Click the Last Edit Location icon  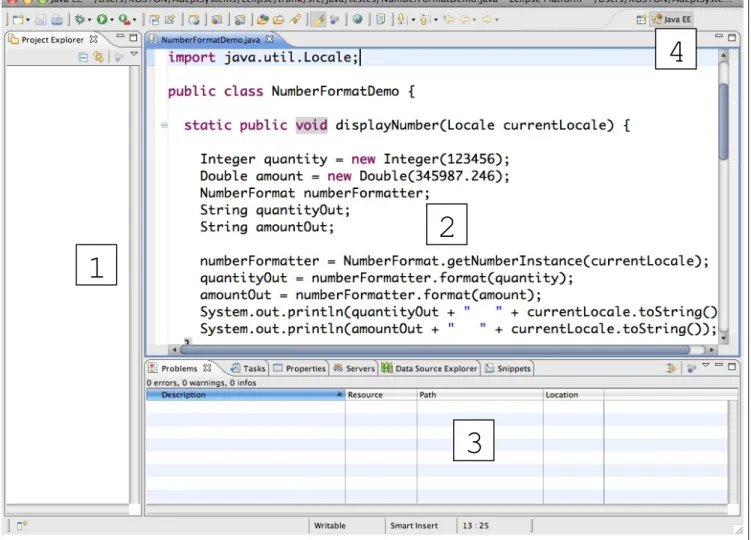point(449,20)
